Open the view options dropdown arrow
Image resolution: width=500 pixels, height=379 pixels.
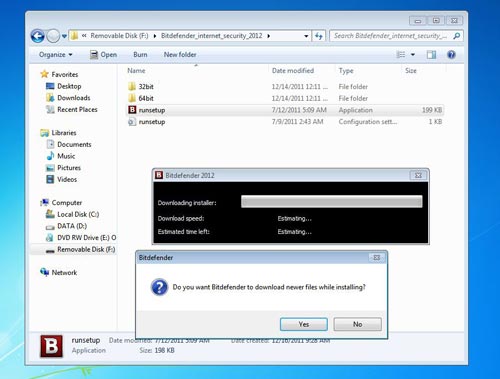click(x=413, y=55)
